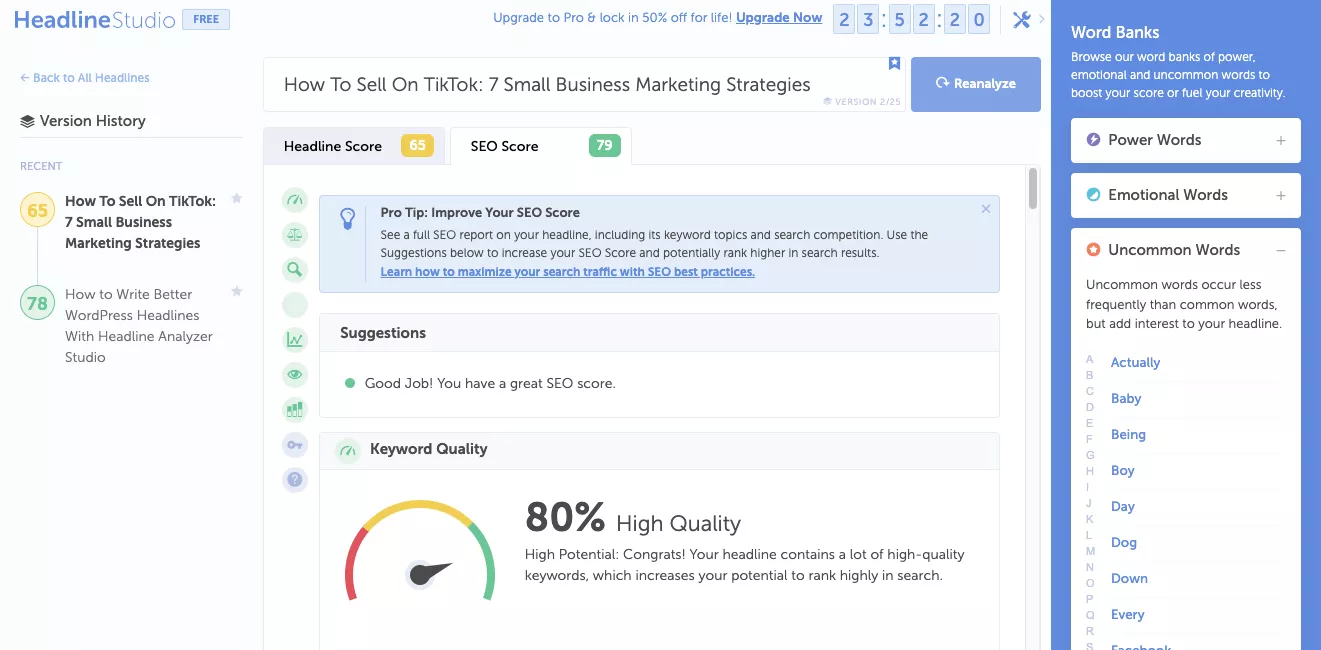Click the Reanalyze button
This screenshot has height=650, width=1321.
pyautogui.click(x=976, y=84)
